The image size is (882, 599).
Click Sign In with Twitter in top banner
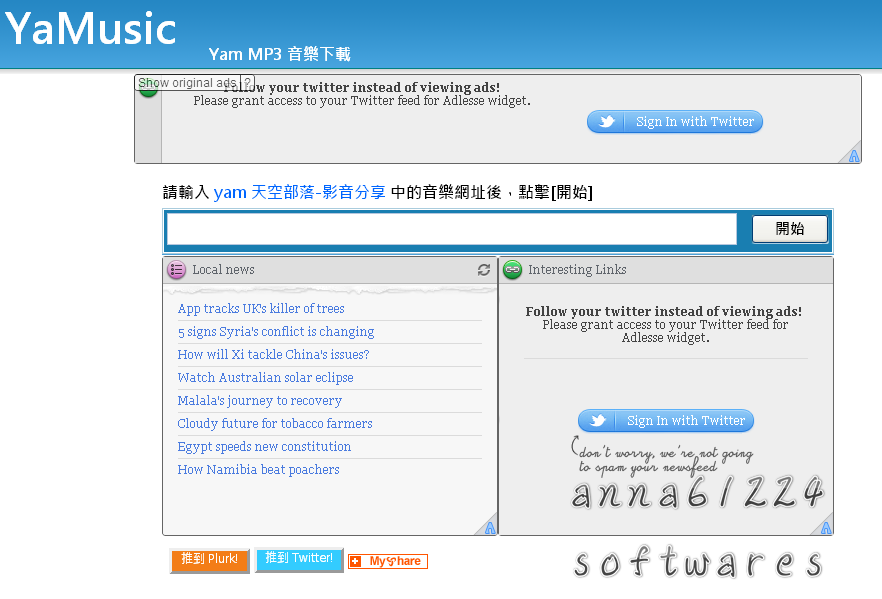point(674,121)
